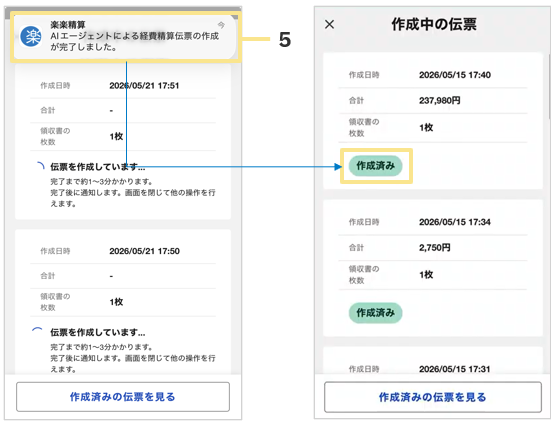The image size is (553, 424).
Task: Tap left screen 作成済みの伝票を見る button
Action: pyautogui.click(x=123, y=397)
